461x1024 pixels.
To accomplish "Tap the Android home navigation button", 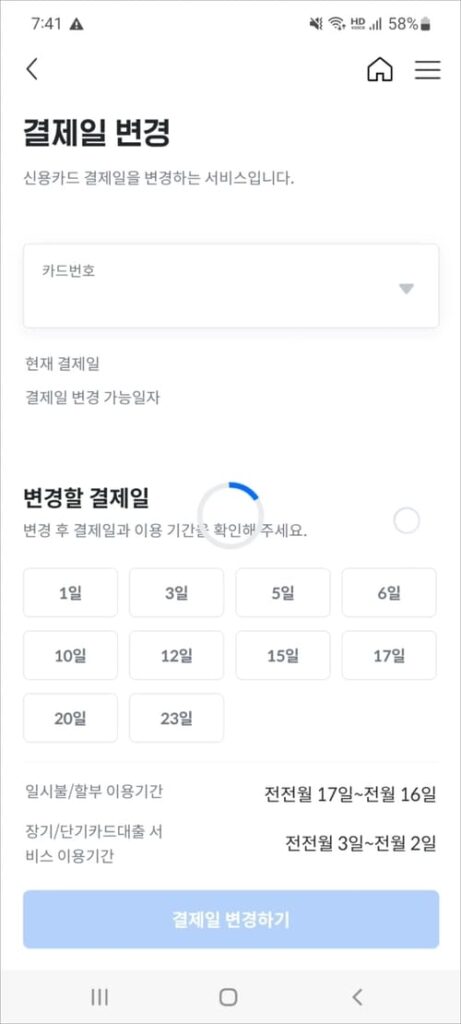I will 228,997.
